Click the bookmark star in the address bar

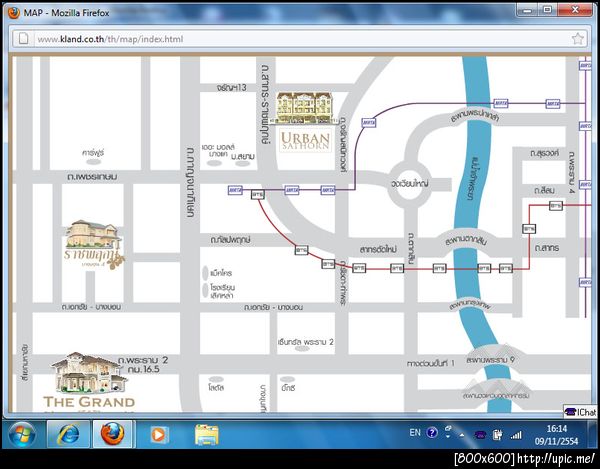tap(577, 39)
